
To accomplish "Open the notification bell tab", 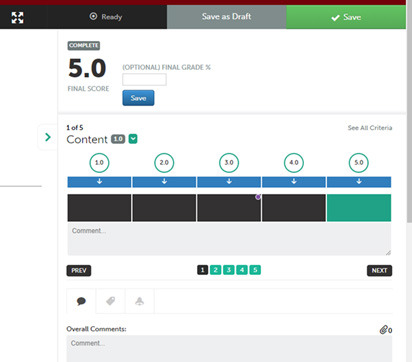I will [139, 301].
